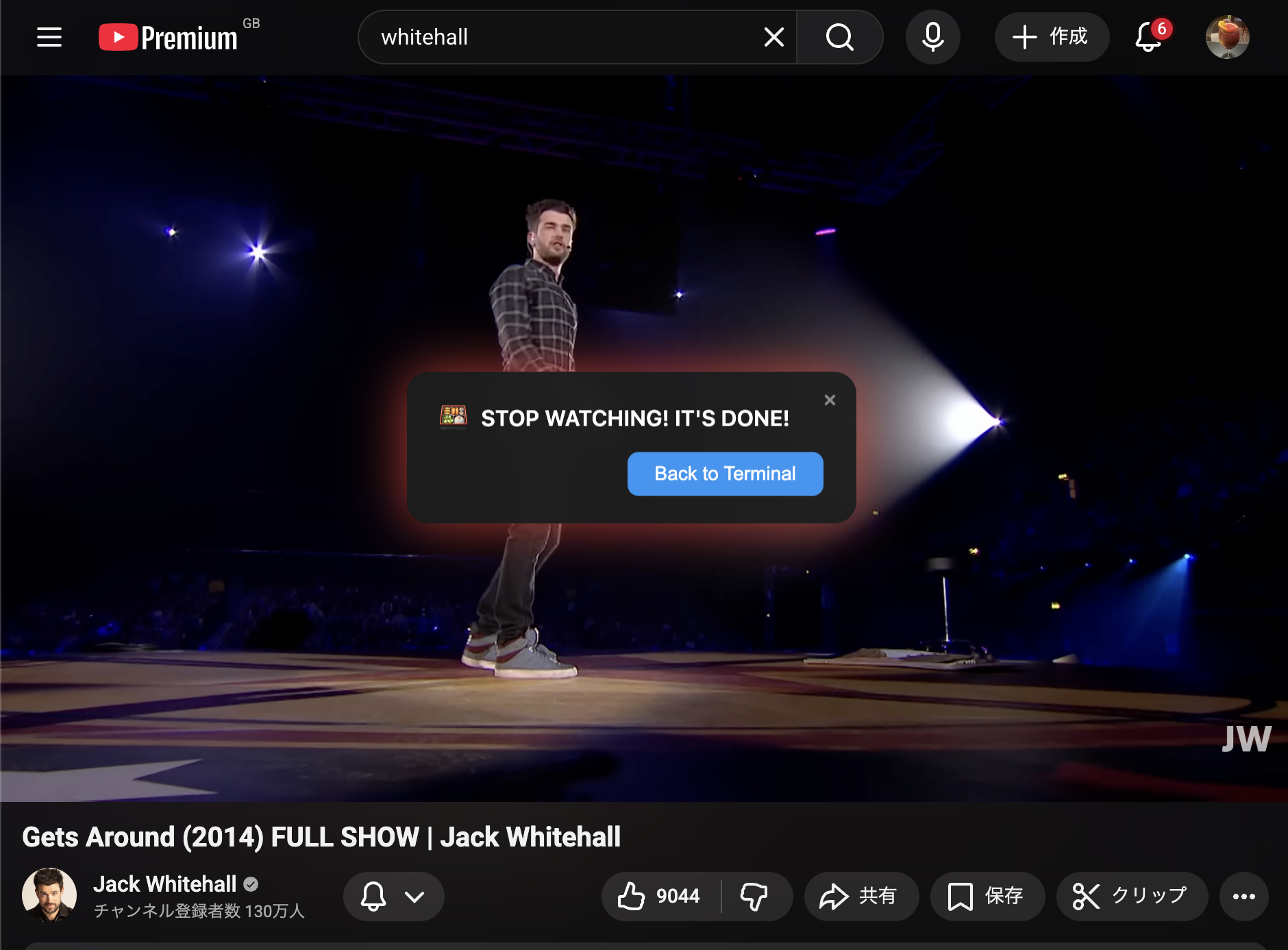Open the hamburger guide menu
Screen dimensions: 1288x950
49,37
